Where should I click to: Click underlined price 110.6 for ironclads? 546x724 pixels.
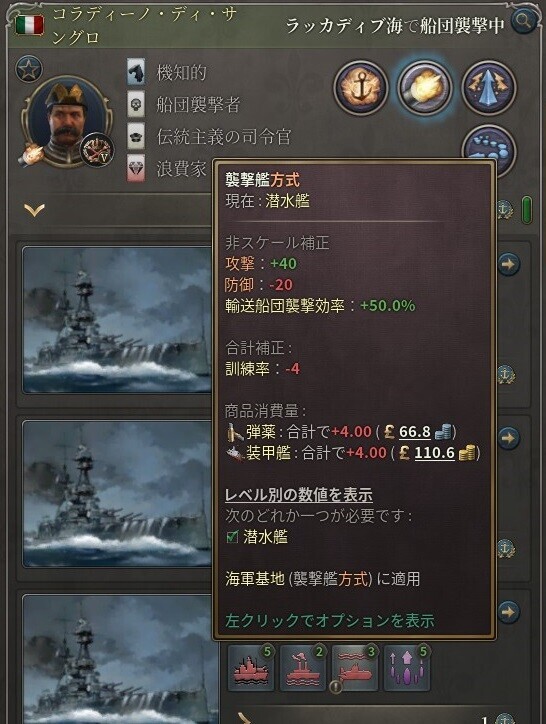click(x=434, y=453)
